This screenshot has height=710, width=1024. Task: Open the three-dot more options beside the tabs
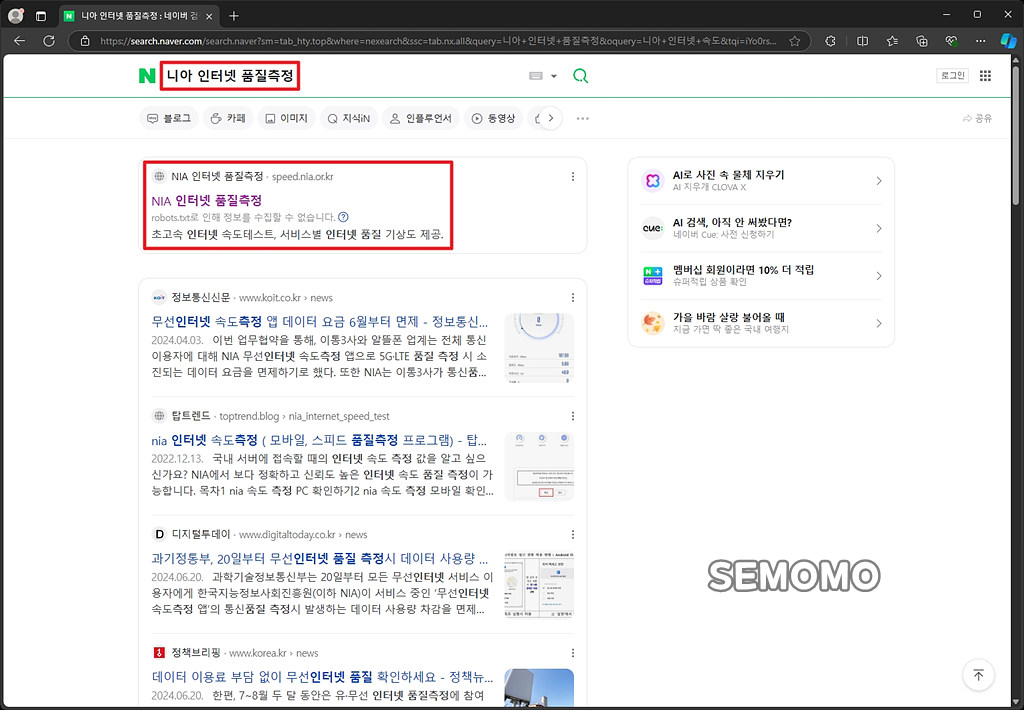[x=583, y=118]
